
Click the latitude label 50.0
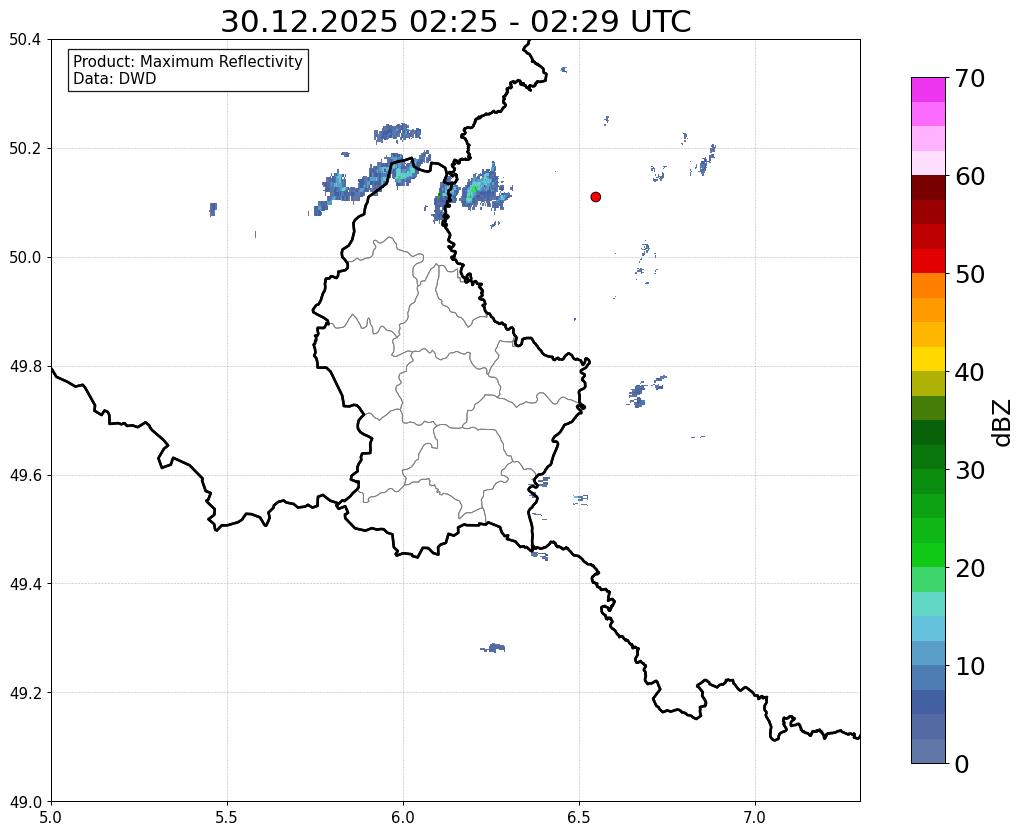[x=25, y=258]
